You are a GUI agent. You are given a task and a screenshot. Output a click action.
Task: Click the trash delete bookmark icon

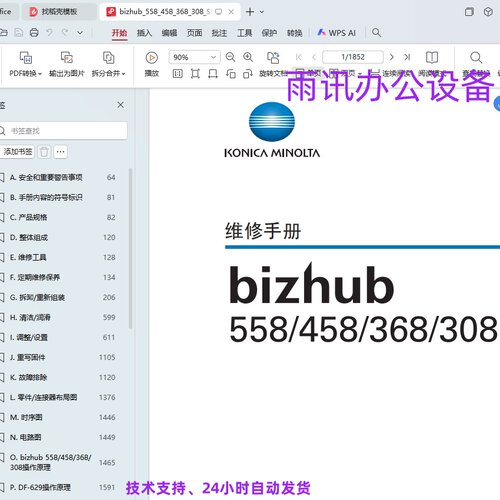[44, 152]
